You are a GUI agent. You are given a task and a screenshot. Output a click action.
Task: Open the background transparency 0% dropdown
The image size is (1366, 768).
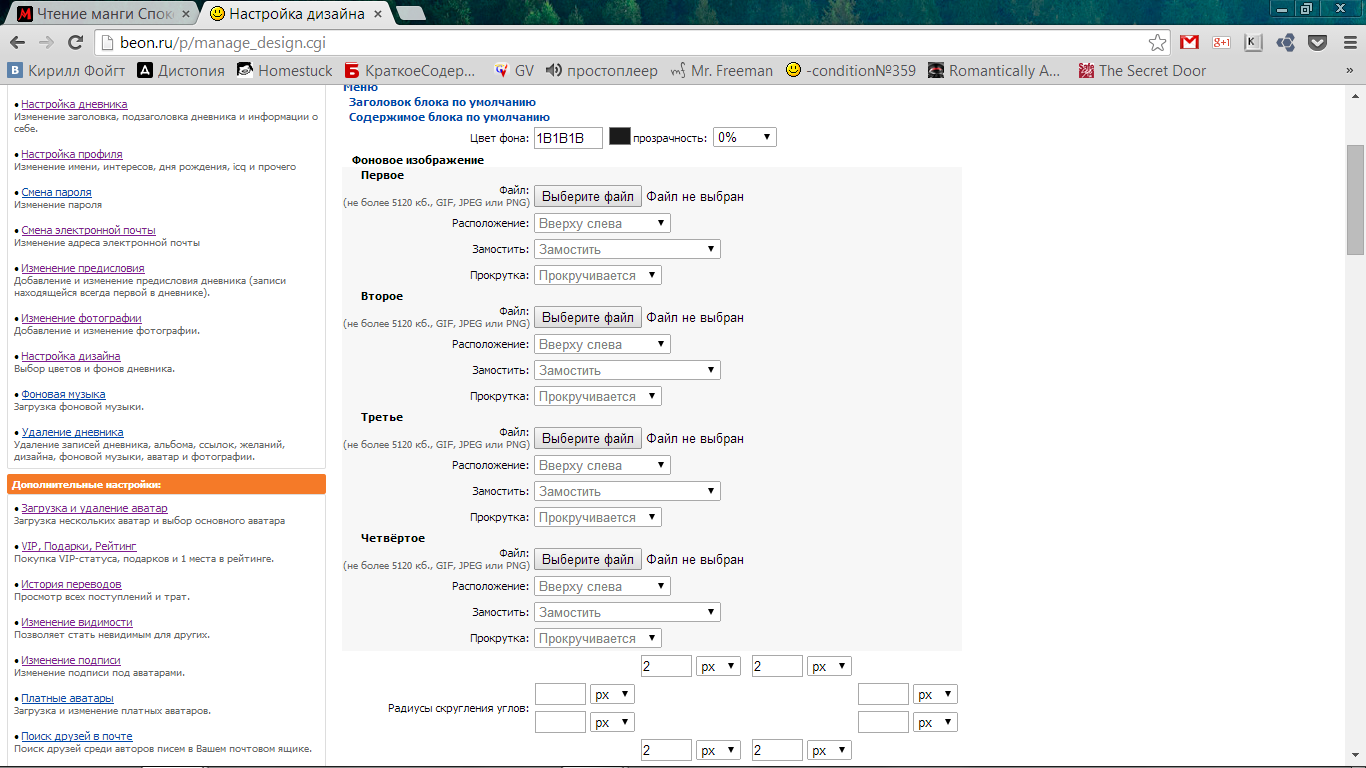[x=744, y=138]
